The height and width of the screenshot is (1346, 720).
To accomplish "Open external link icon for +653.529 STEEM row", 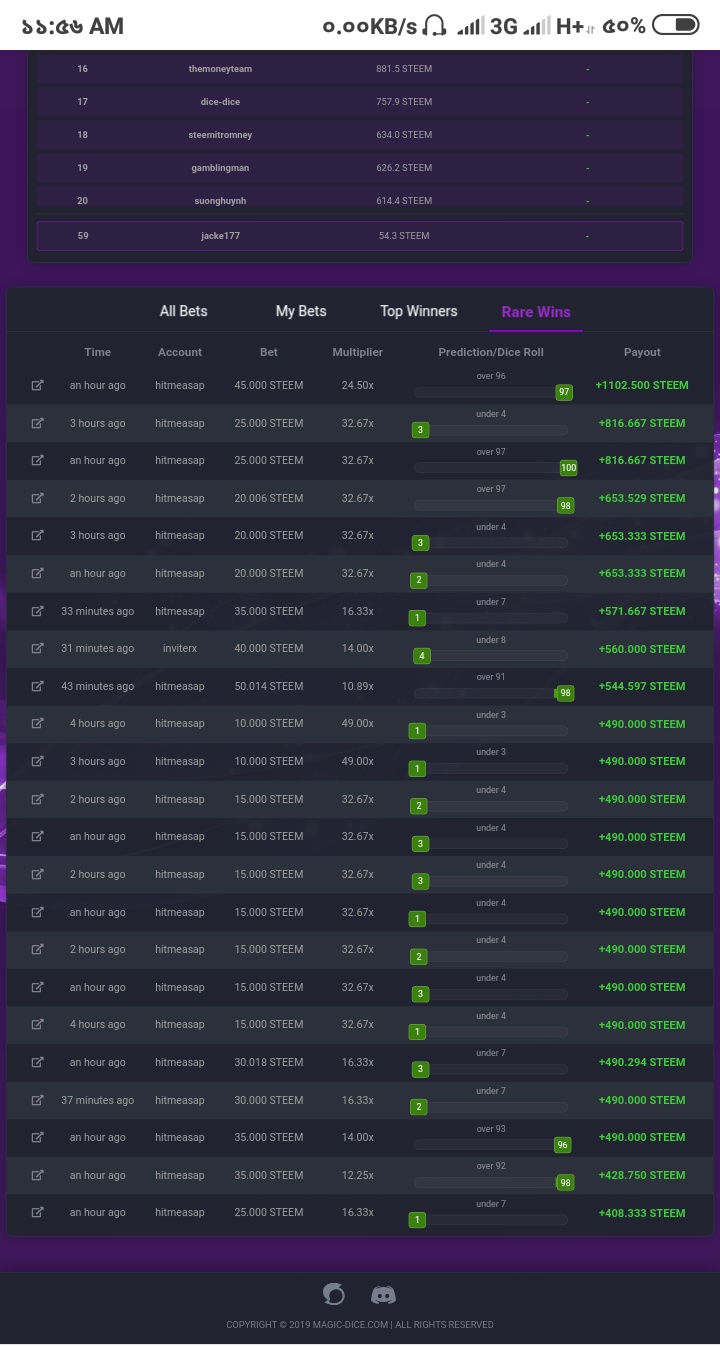I will 38,498.
